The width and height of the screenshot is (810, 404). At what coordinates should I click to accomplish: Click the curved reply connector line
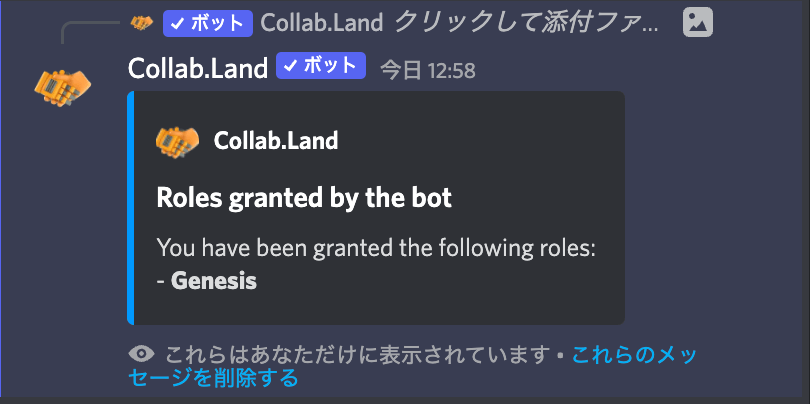tap(90, 32)
